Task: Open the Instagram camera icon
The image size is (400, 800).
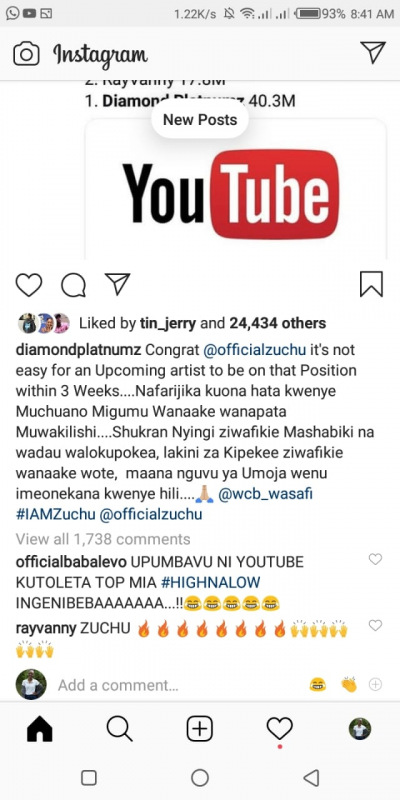Action: [x=26, y=54]
